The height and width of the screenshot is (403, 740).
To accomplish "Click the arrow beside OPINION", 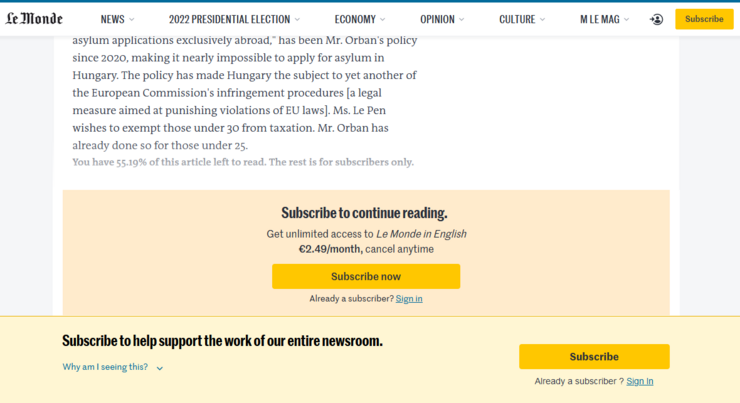I will (462, 19).
